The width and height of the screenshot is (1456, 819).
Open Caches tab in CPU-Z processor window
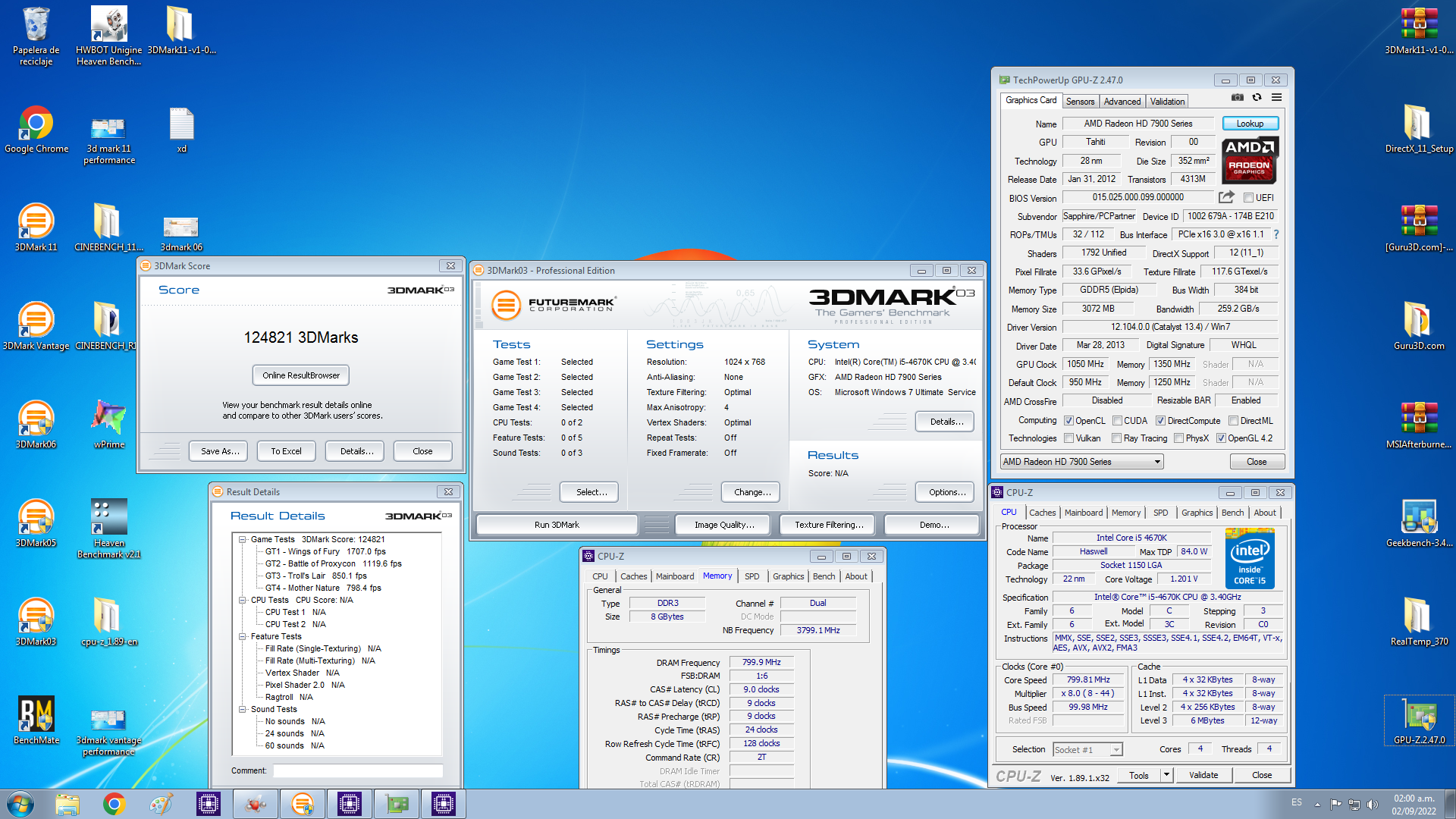[x=1042, y=513]
